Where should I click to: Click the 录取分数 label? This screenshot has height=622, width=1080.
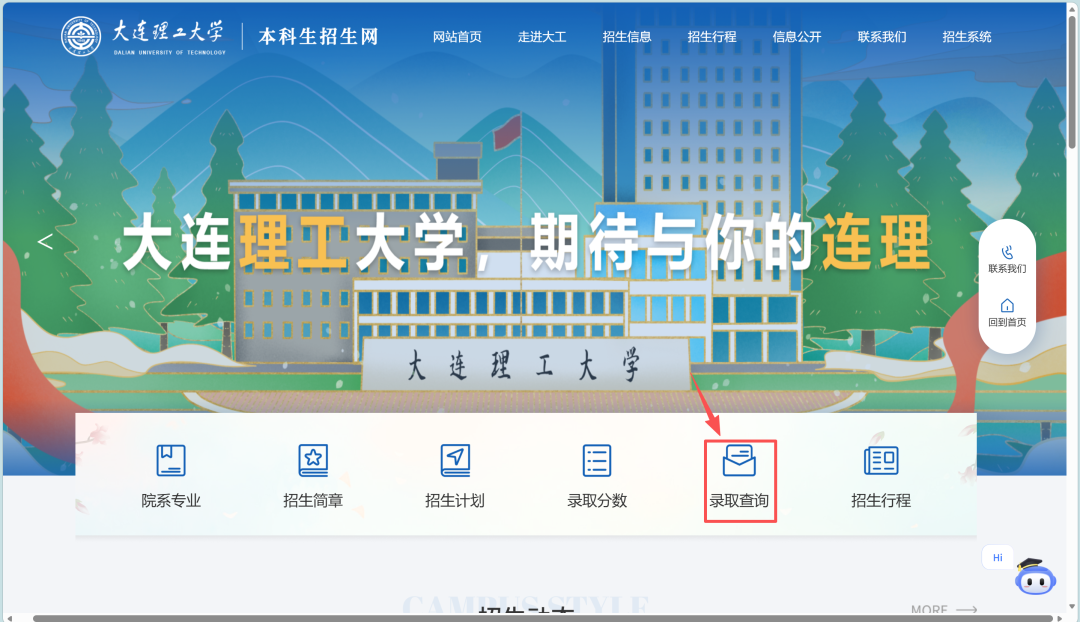597,501
